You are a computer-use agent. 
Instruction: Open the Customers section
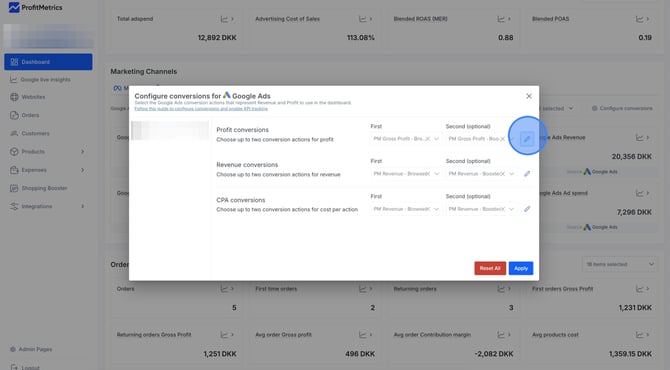point(29,133)
